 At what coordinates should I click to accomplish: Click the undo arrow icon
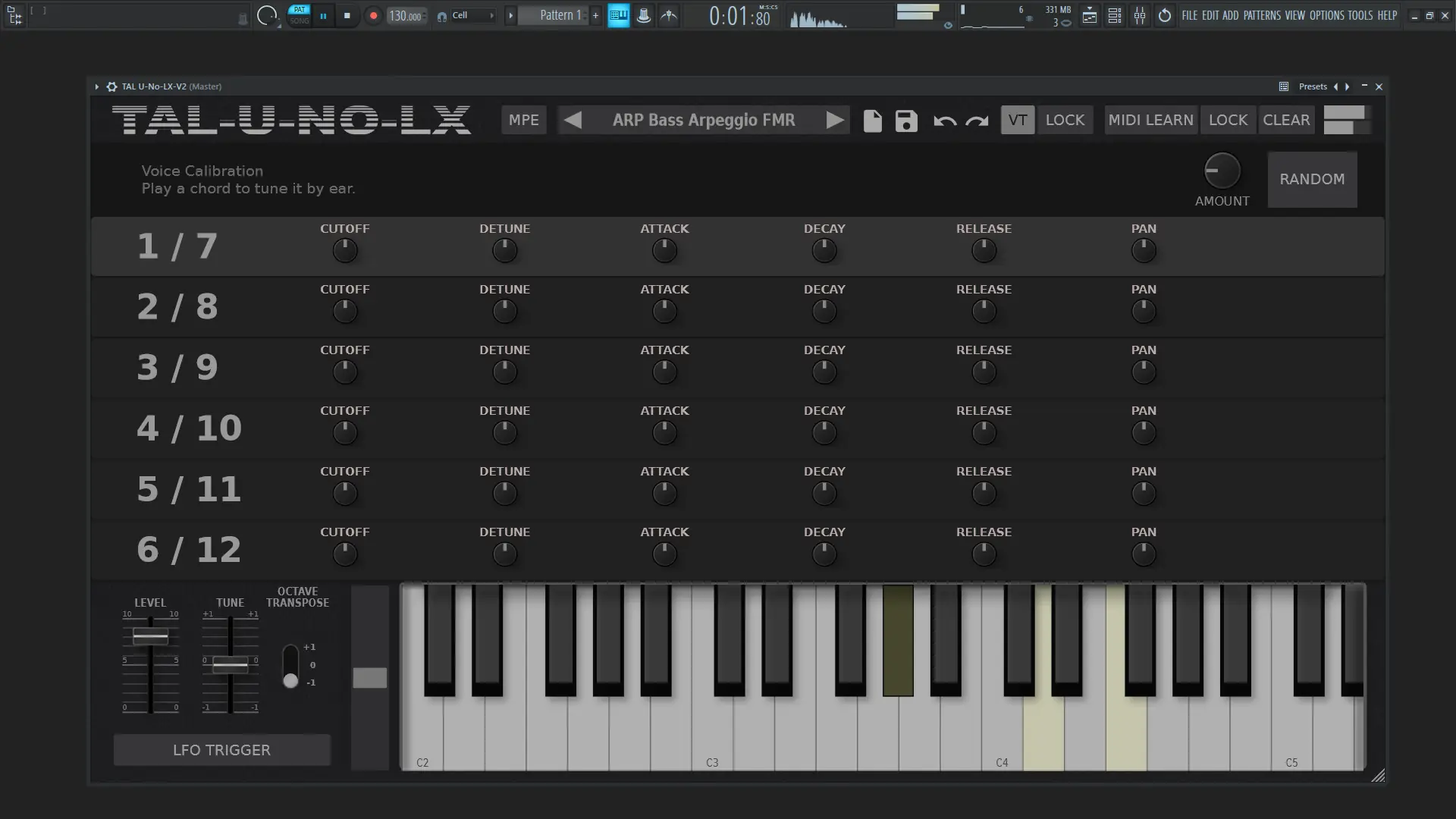click(x=944, y=121)
